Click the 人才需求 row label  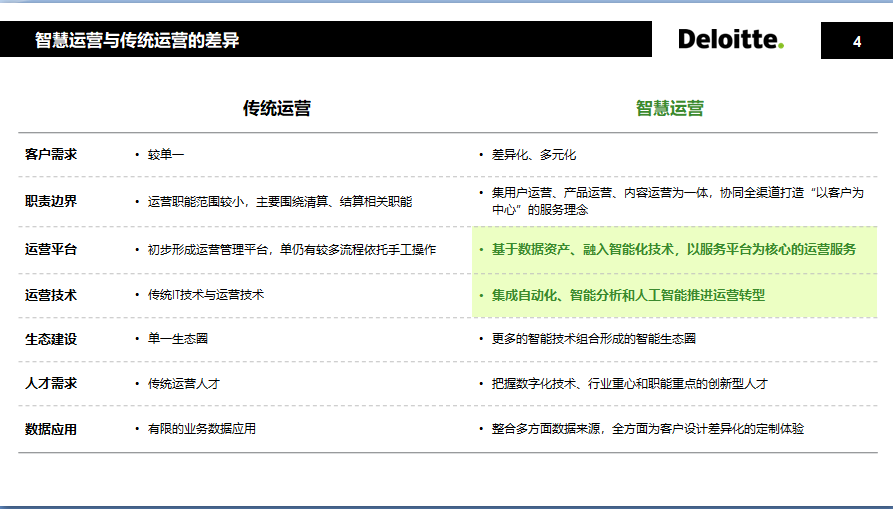click(51, 384)
